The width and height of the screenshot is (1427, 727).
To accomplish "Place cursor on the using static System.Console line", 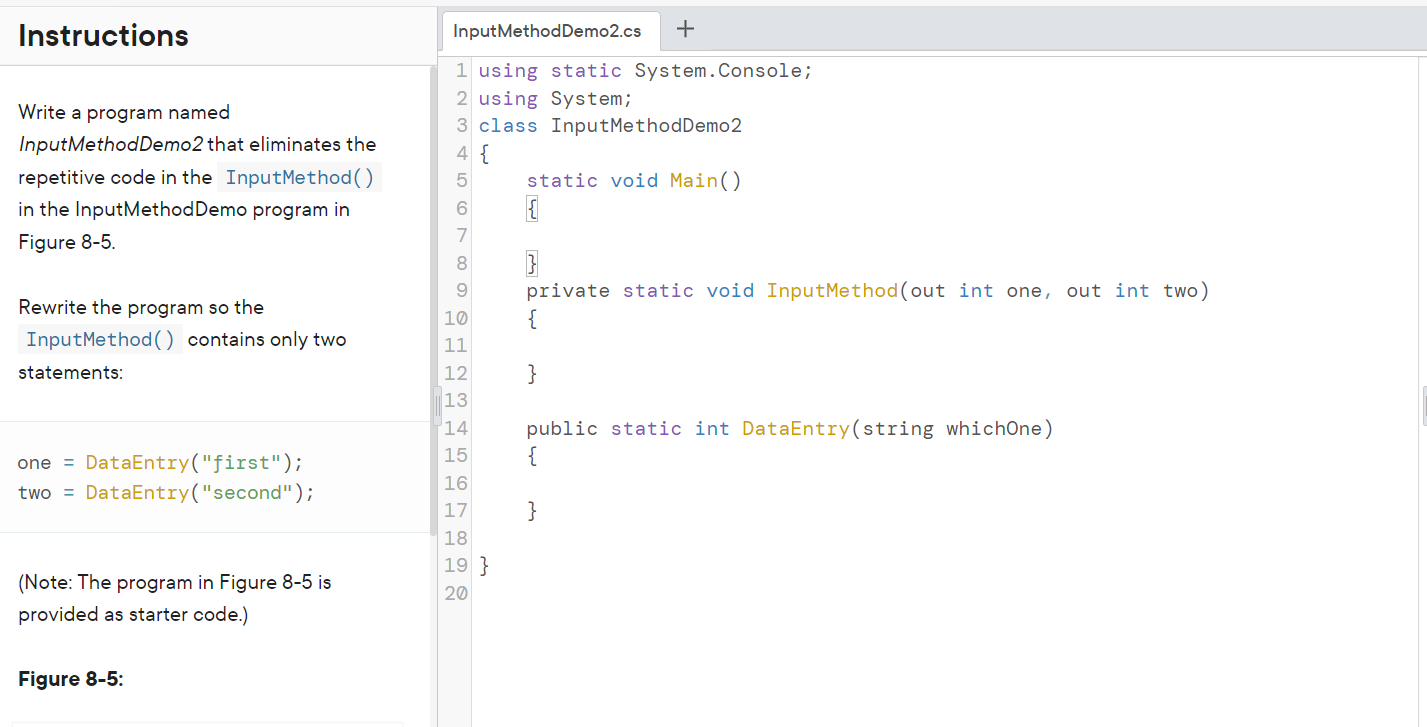I will tap(644, 70).
